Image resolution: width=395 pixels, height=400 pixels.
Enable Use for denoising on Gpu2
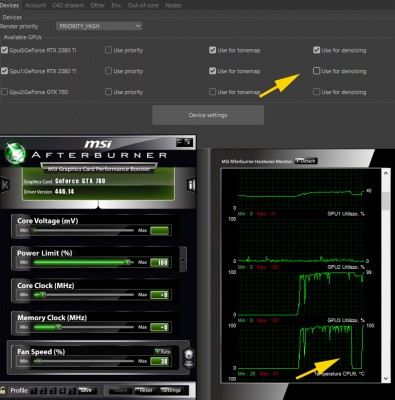[x=317, y=92]
